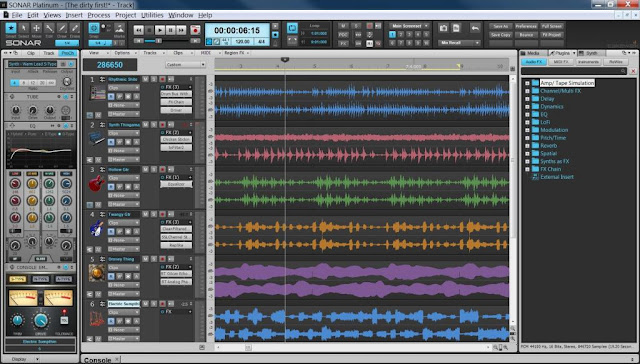Click the Save Copy button
Image resolution: width=640 pixels, height=364 pixels.
[x=500, y=35]
